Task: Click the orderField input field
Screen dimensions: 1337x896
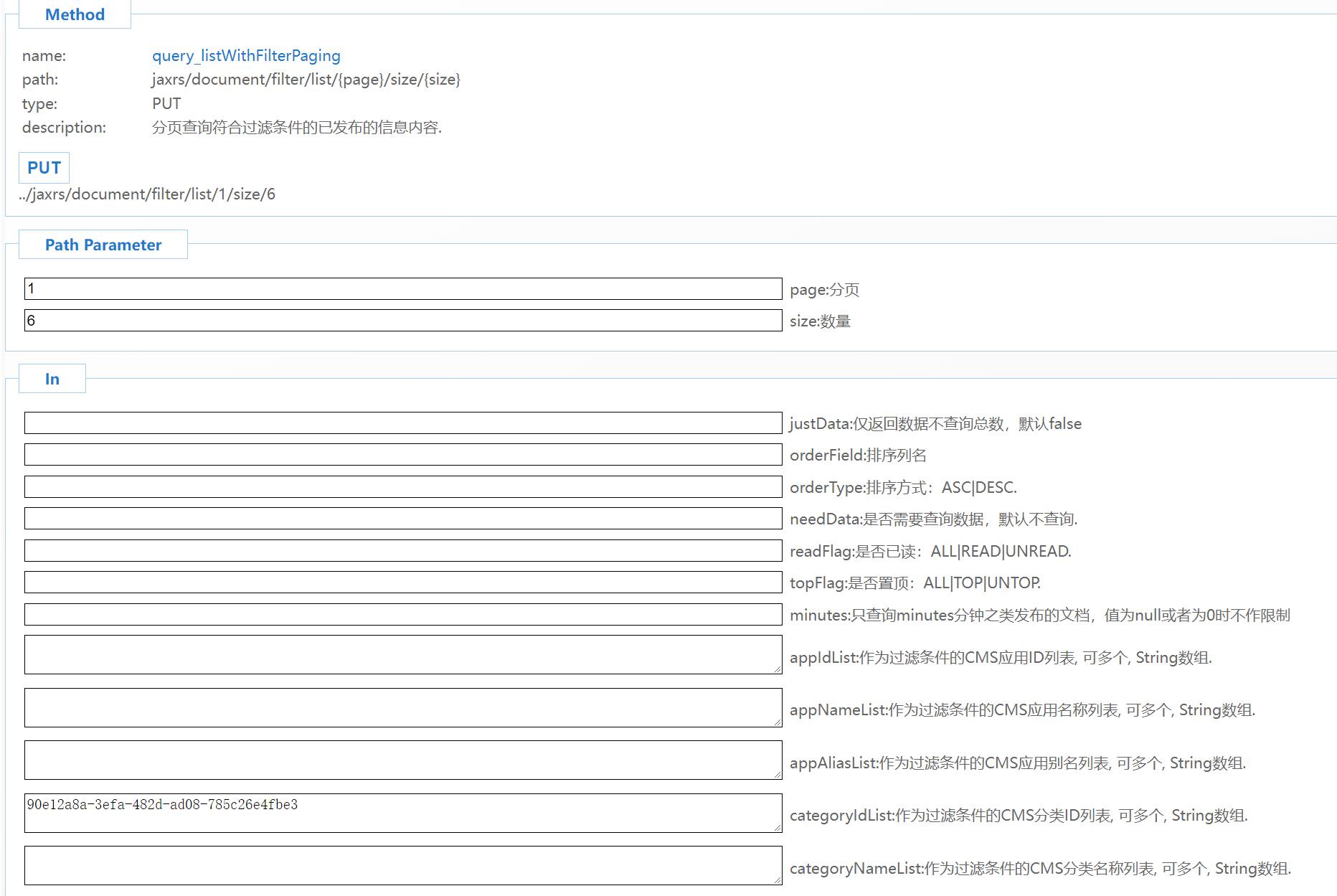Action: click(403, 454)
